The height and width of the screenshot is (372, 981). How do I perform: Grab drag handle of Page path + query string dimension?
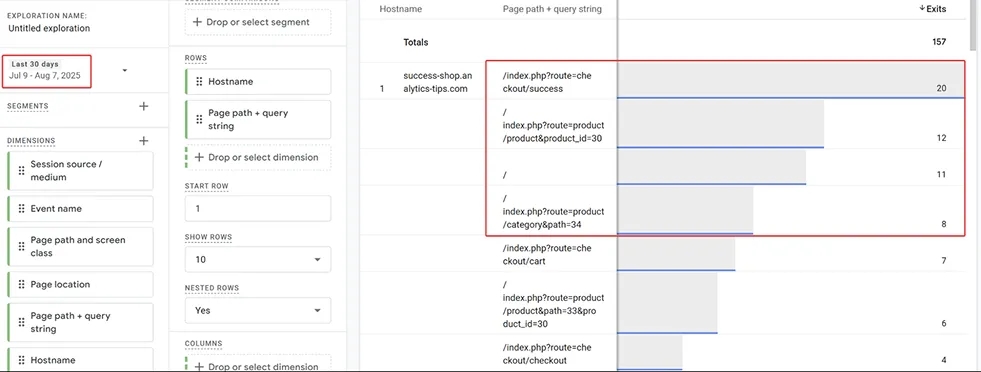(x=21, y=322)
